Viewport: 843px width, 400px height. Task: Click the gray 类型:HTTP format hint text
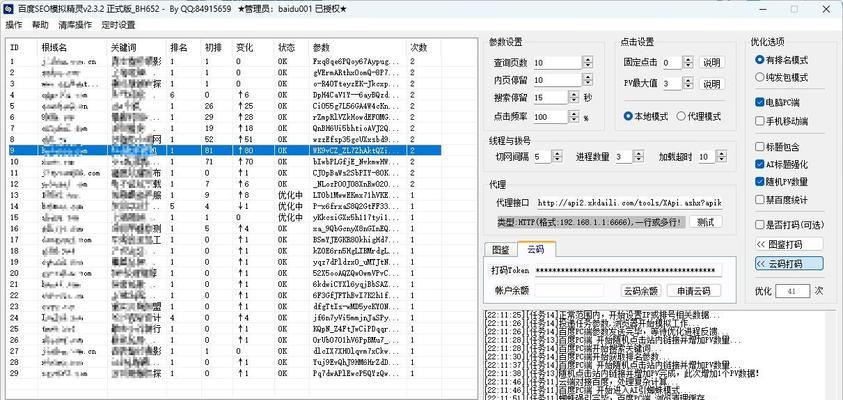click(592, 222)
